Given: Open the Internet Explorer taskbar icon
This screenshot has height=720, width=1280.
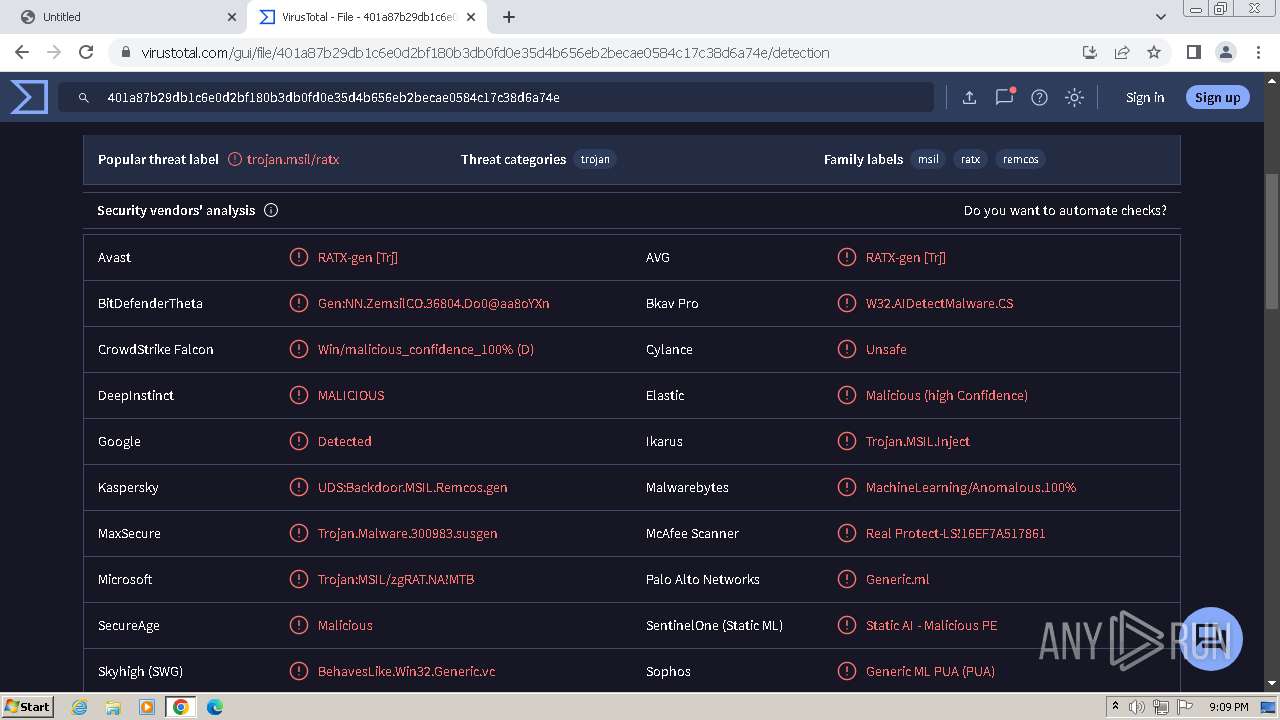Looking at the screenshot, I should 80,707.
